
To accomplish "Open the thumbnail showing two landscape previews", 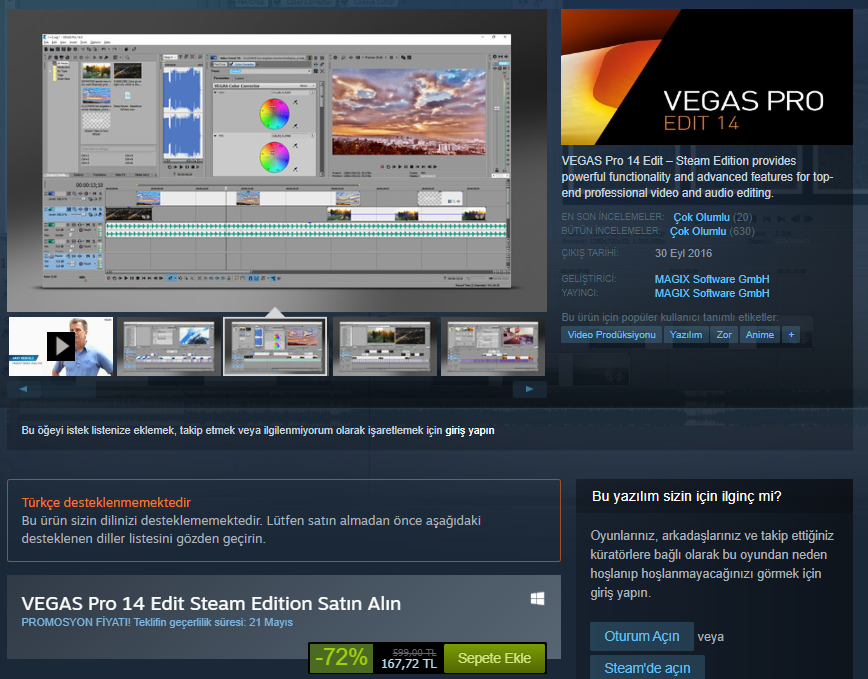I will coord(384,346).
